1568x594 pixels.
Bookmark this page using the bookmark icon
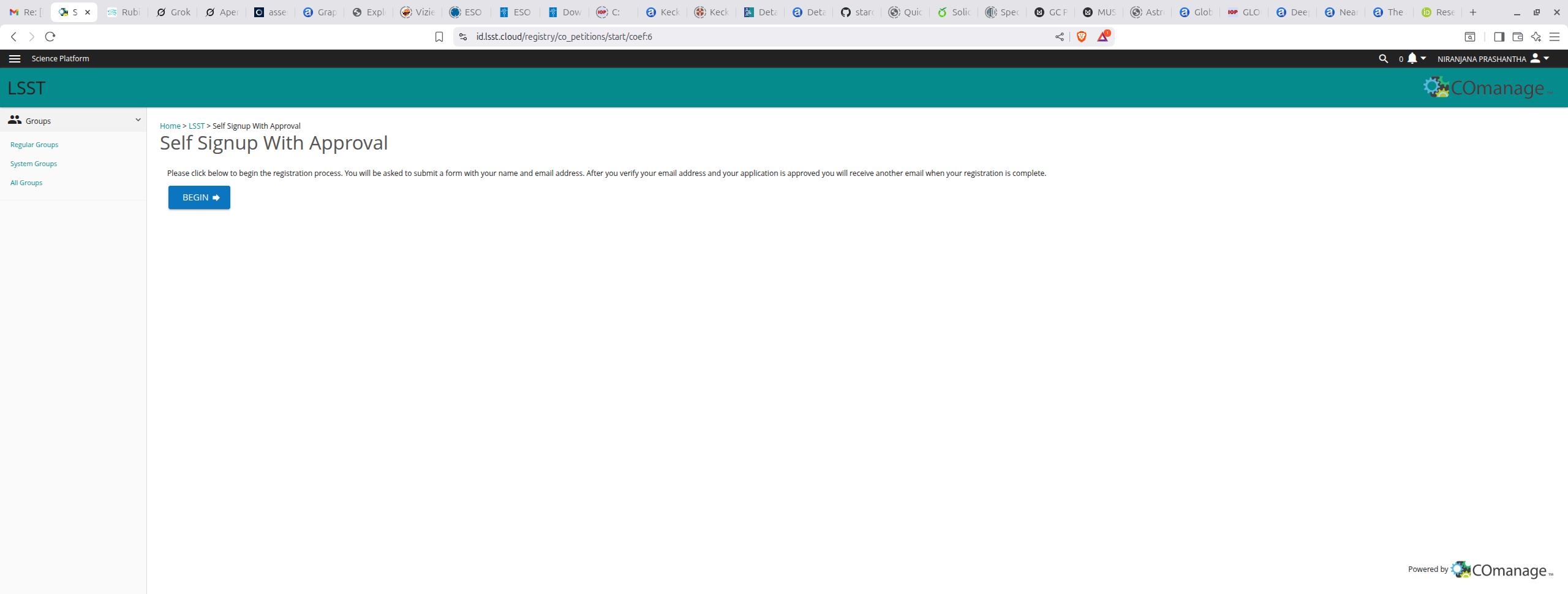(439, 37)
